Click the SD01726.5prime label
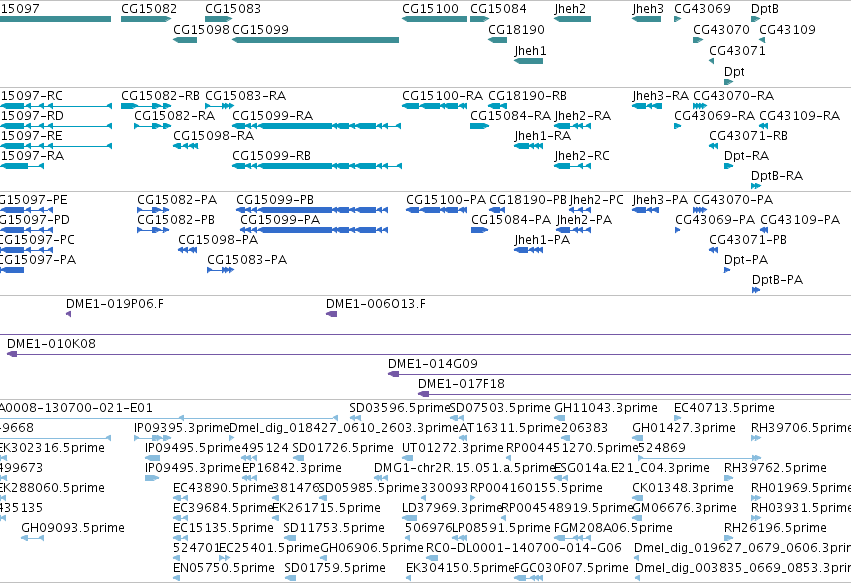Viewport: 851px width, 583px height. tap(342, 448)
